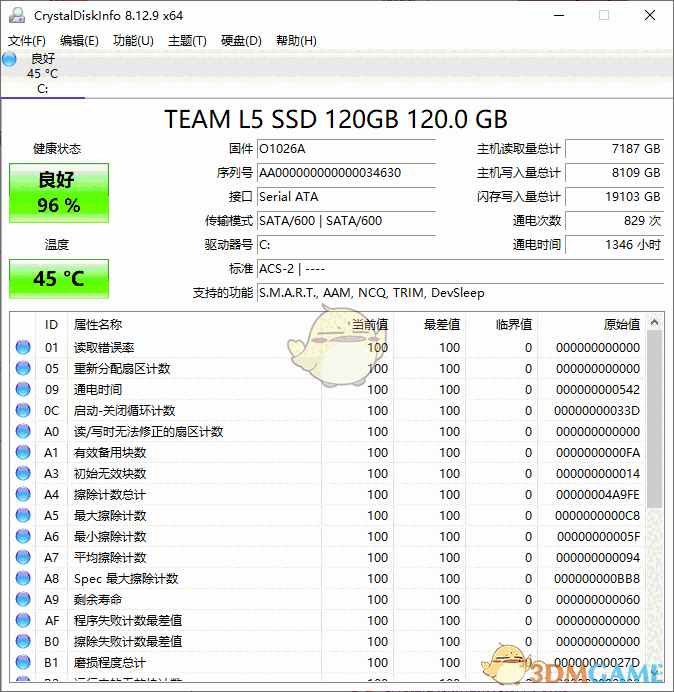Viewport: 674px width, 692px height.
Task: Click the supported features field S.M.A.R.T., AAM
Action: [460, 293]
